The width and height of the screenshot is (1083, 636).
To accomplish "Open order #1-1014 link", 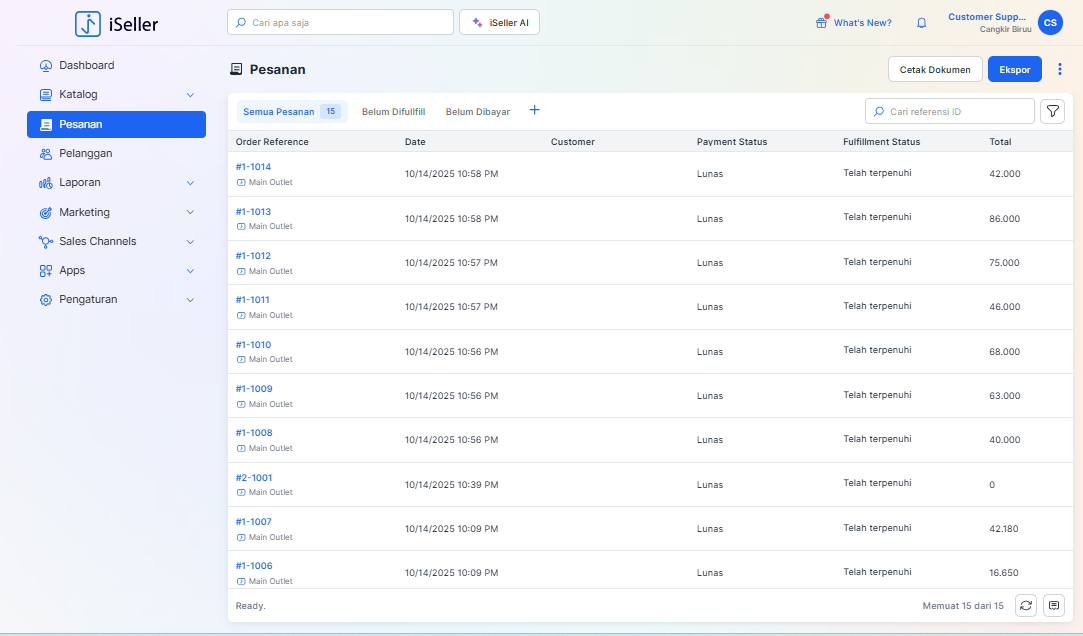I will 253,167.
